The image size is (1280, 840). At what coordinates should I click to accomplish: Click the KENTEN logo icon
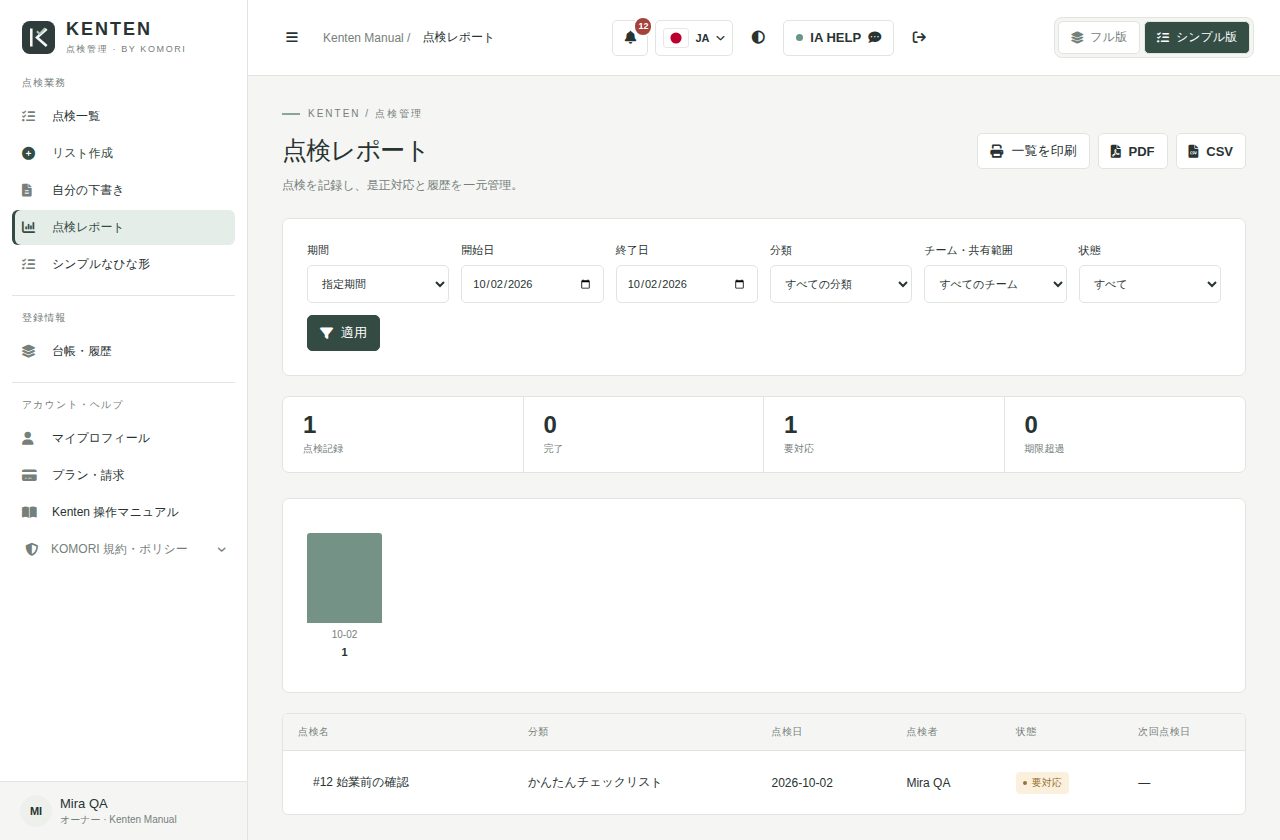click(38, 37)
